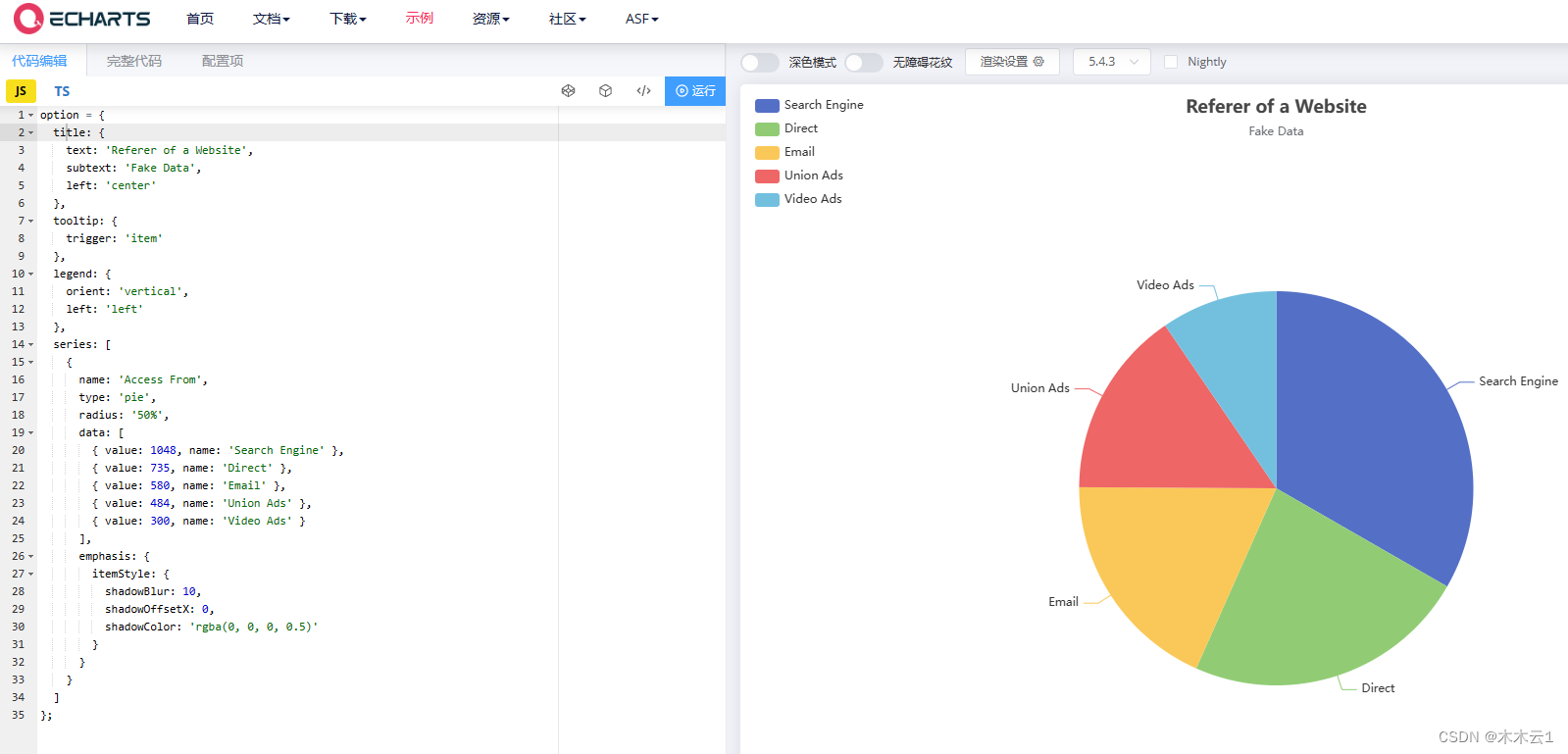This screenshot has width=1568, height=754.
Task: Click the ECharts logo icon
Action: coord(28,18)
